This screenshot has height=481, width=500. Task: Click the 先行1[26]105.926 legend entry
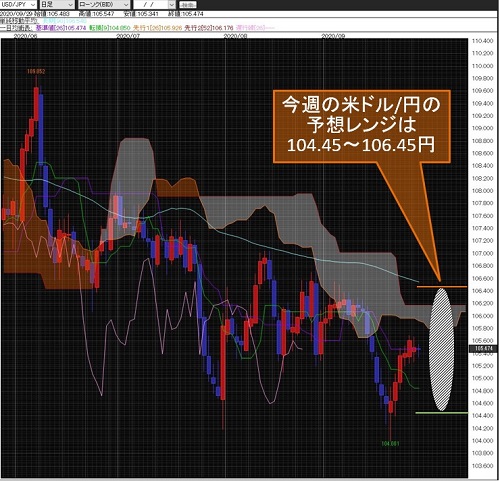point(158,28)
